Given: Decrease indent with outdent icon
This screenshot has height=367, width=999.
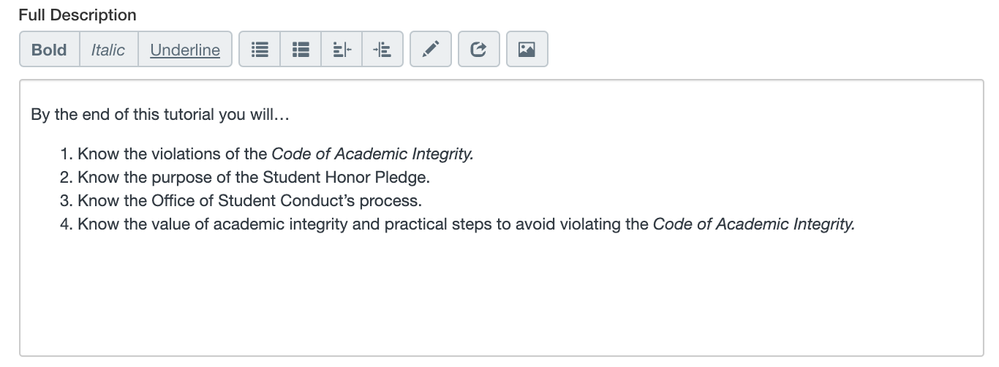Looking at the screenshot, I should point(341,49).
